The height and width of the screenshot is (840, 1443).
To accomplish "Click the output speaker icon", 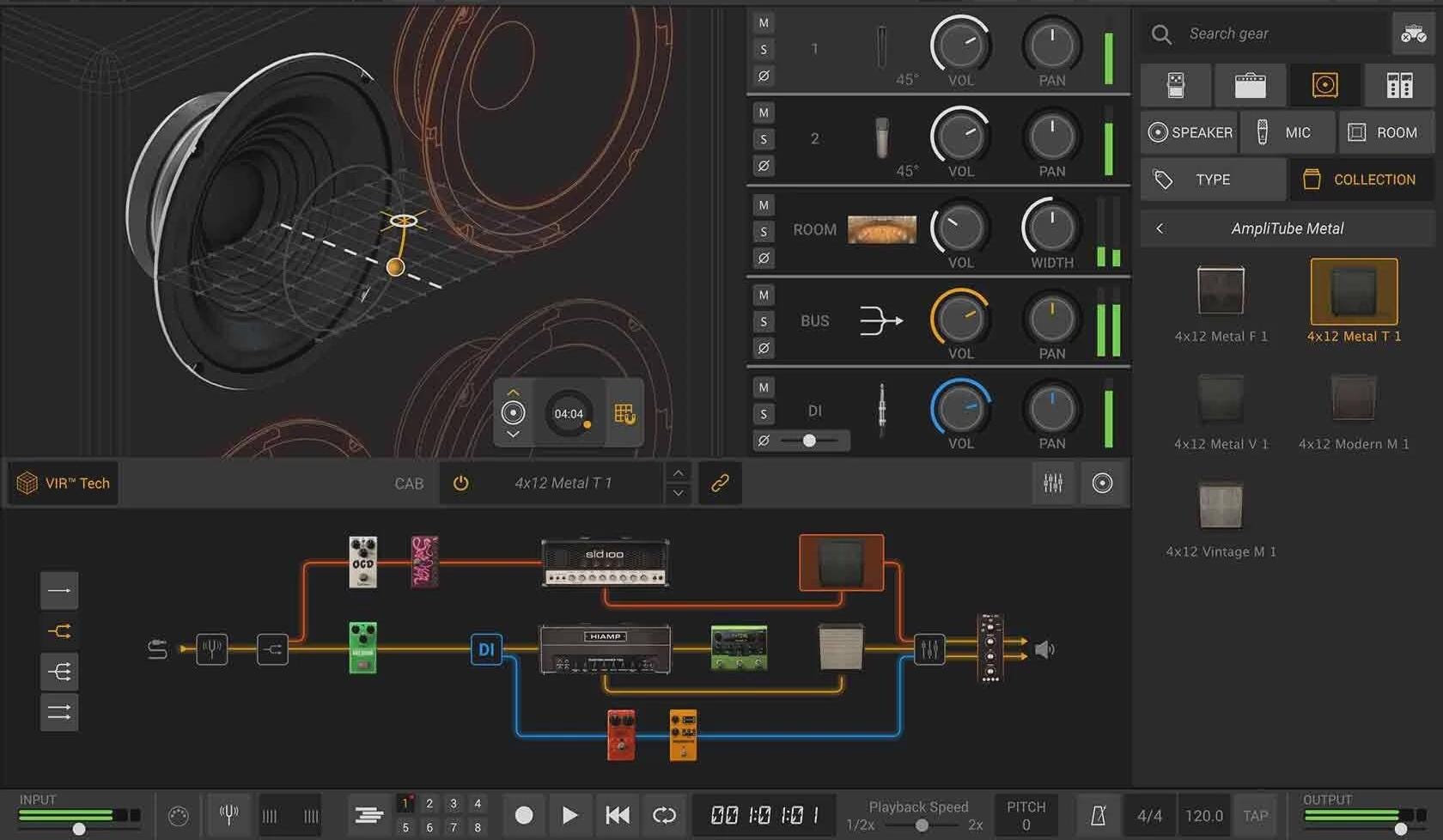I will click(x=1044, y=649).
